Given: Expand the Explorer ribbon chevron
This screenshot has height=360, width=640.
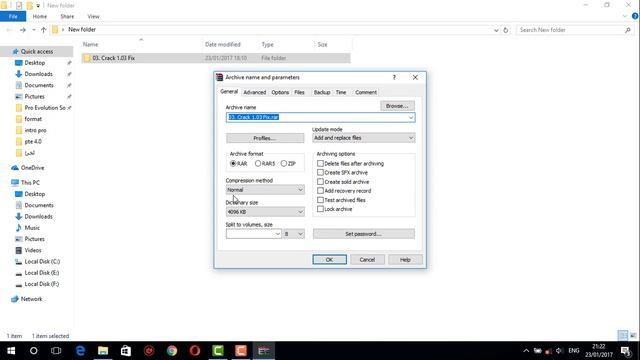Looking at the screenshot, I should (624, 16).
